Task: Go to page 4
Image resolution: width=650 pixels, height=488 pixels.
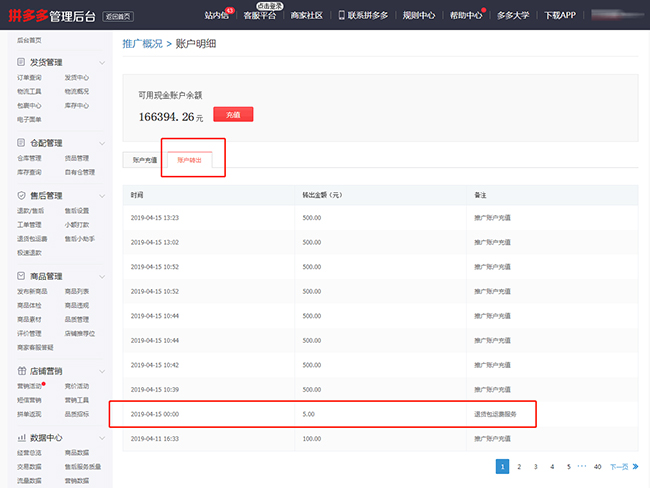Action: (552, 467)
